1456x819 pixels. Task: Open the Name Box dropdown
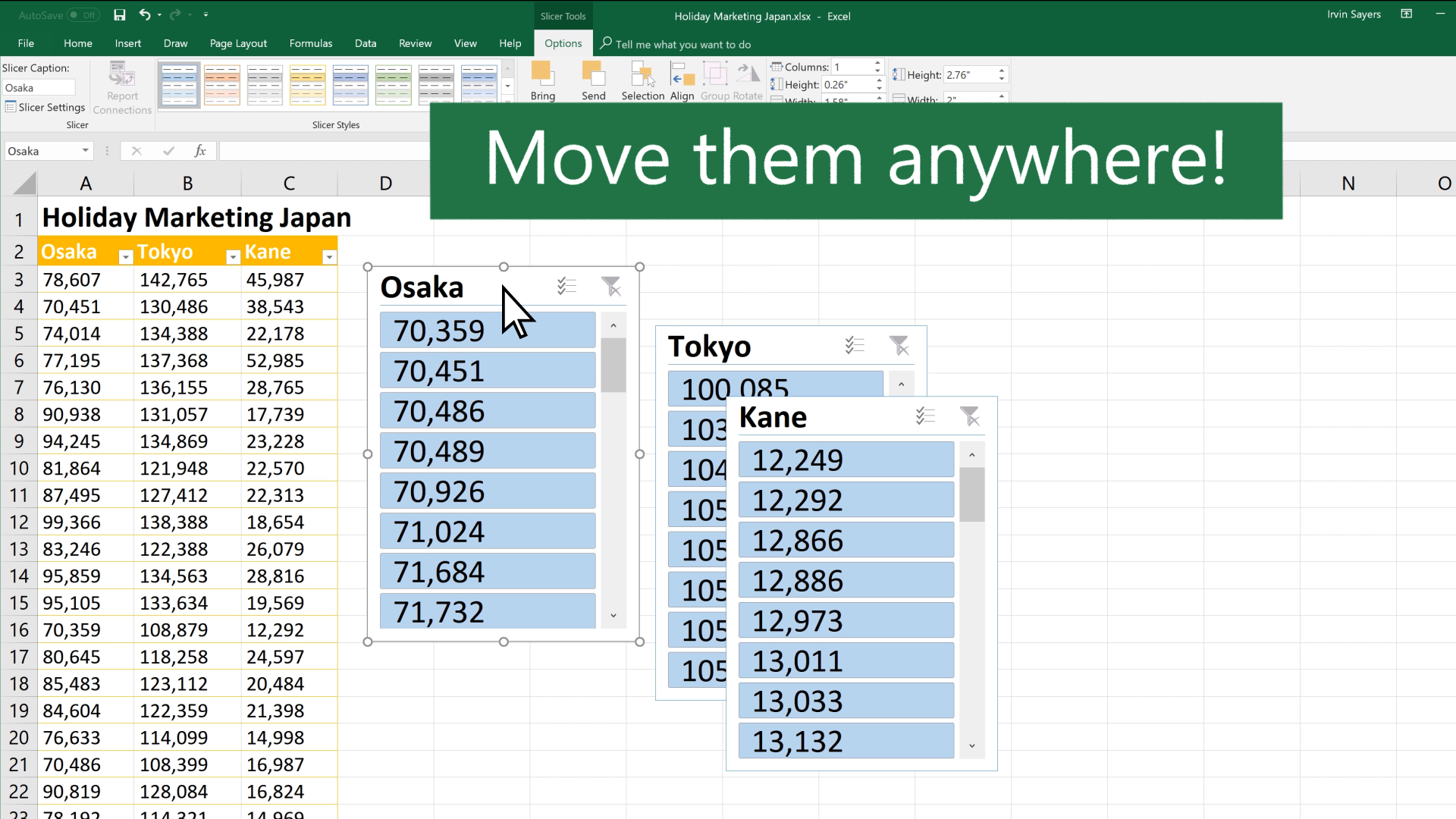pos(86,151)
